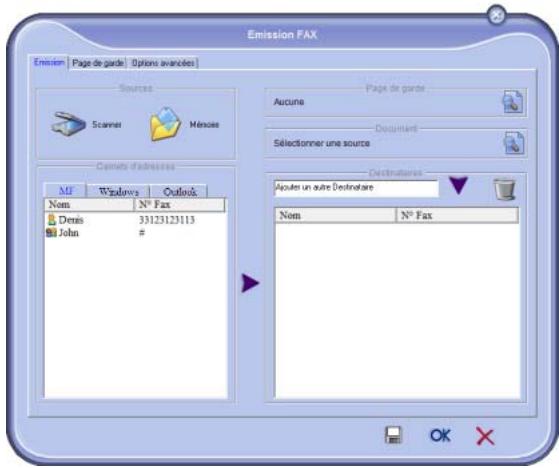Select the Outlook address book tab
This screenshot has width=559, height=468.
[179, 192]
